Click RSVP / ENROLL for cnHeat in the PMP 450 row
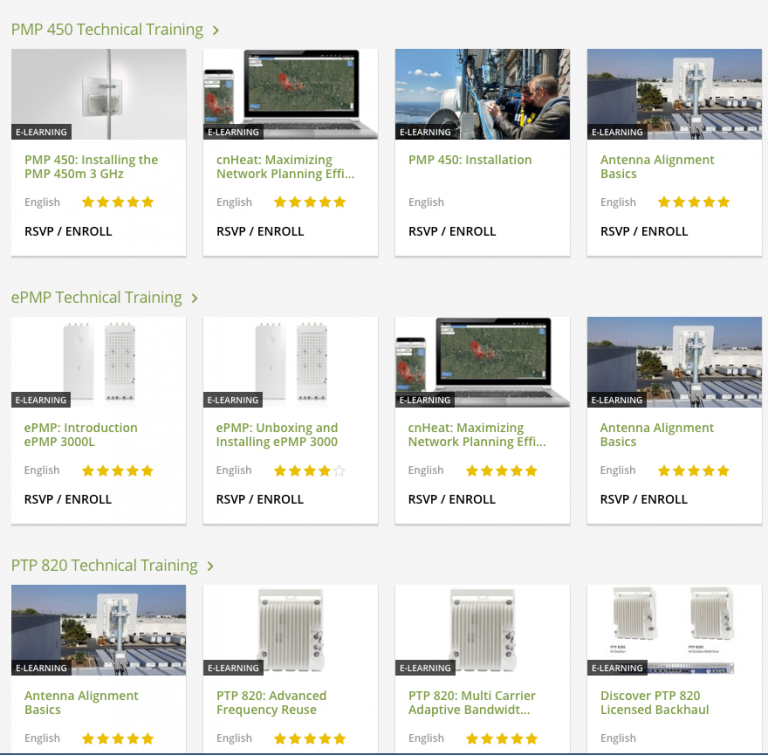 [260, 231]
